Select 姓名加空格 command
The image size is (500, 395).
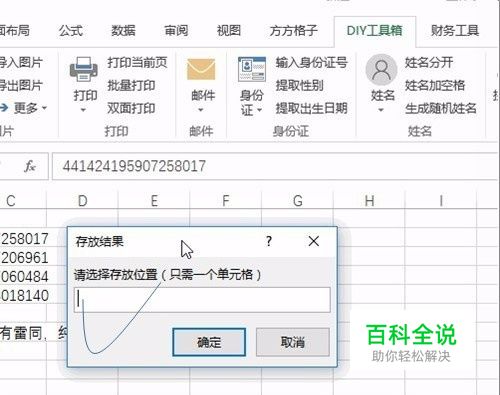(435, 85)
